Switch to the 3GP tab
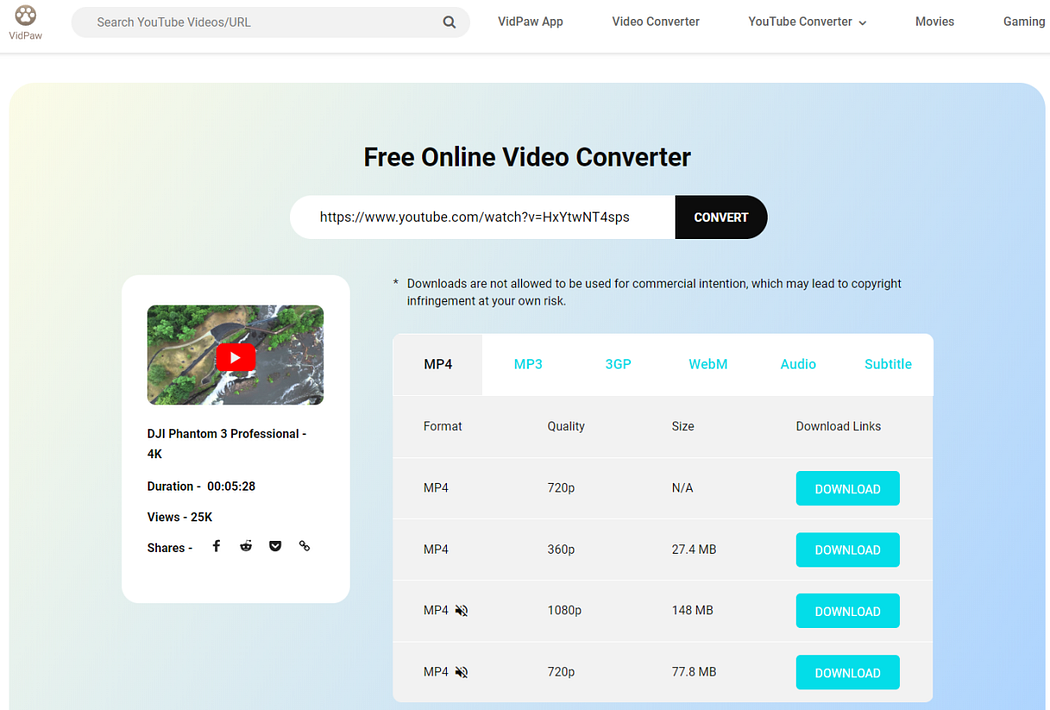This screenshot has width=1050, height=710. (618, 364)
